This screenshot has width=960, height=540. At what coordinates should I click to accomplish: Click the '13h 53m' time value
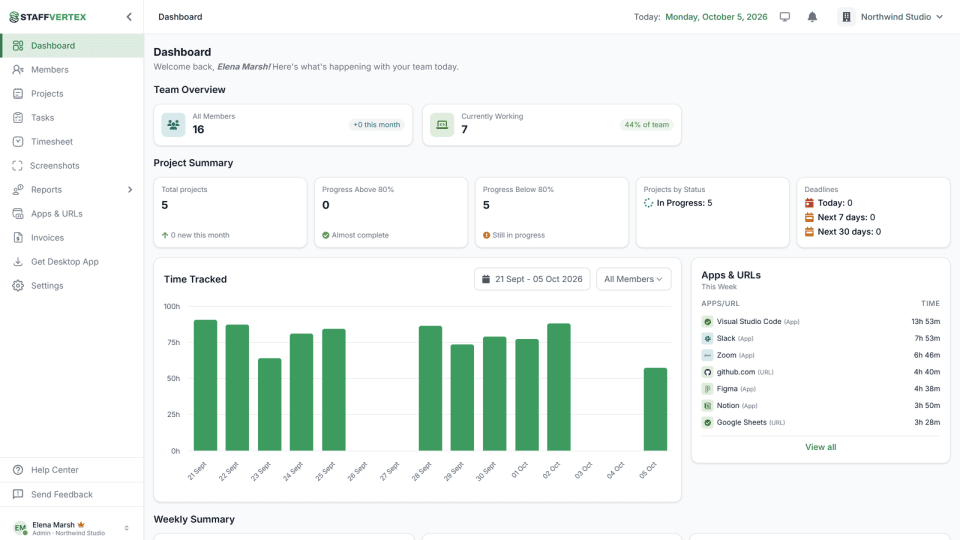pyautogui.click(x=926, y=321)
